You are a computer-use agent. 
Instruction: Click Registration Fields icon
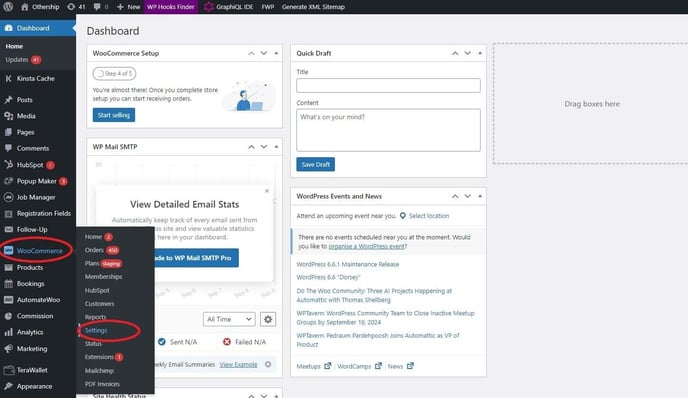[x=8, y=214]
